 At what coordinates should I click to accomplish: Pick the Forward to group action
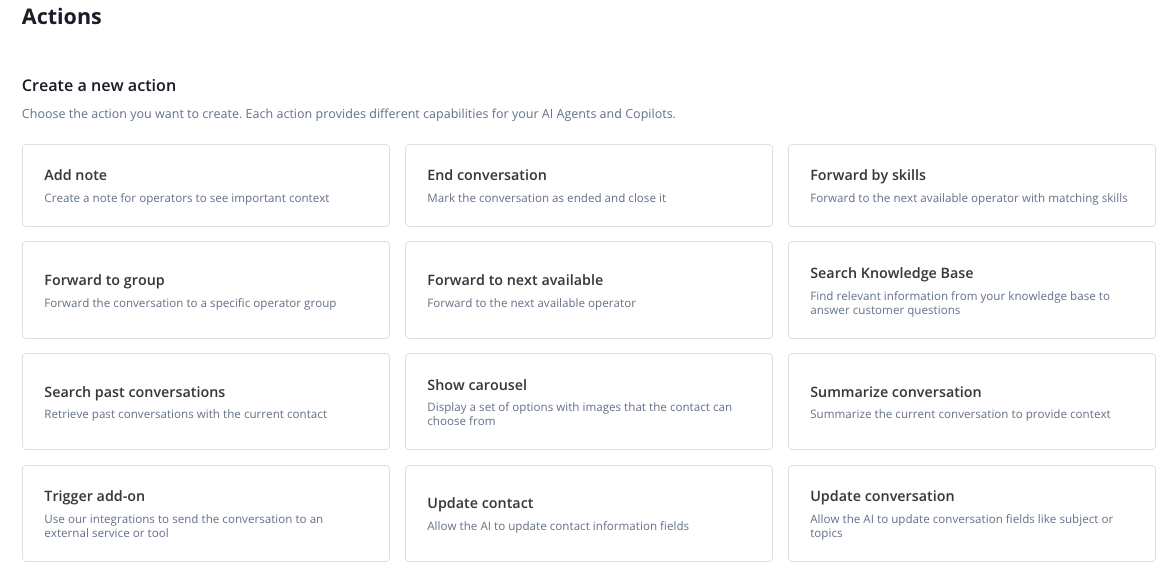coord(205,290)
